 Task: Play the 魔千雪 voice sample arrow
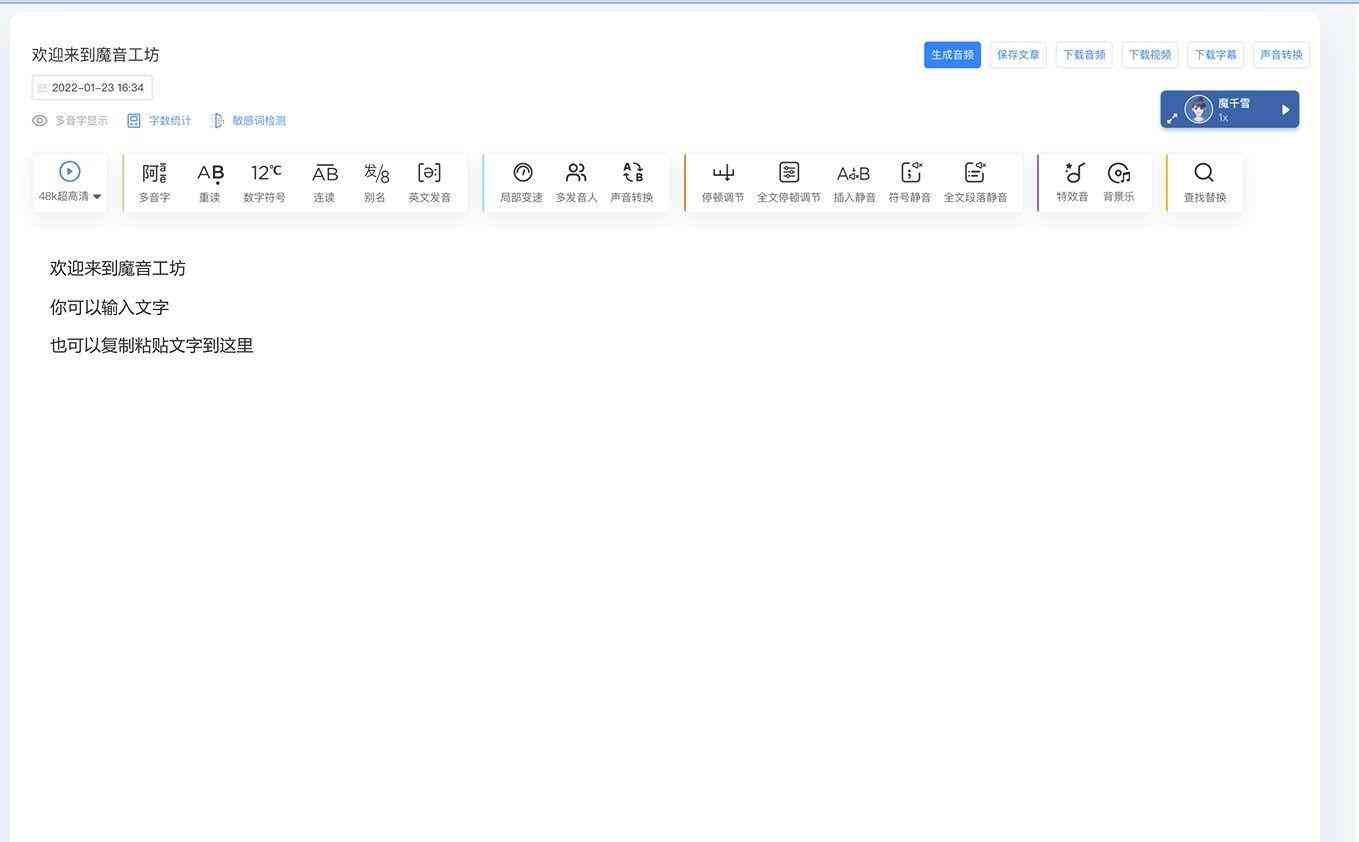[1286, 110]
